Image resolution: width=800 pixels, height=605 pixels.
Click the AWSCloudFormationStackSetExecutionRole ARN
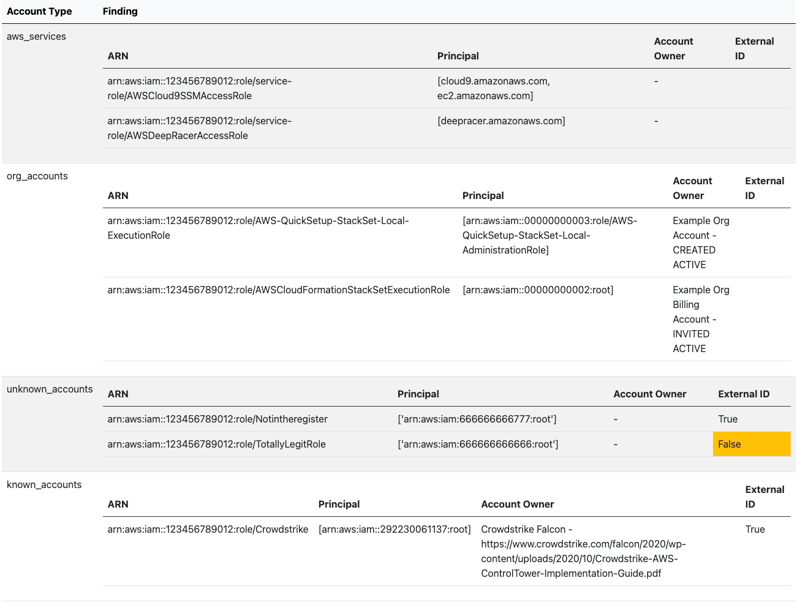click(x=278, y=290)
